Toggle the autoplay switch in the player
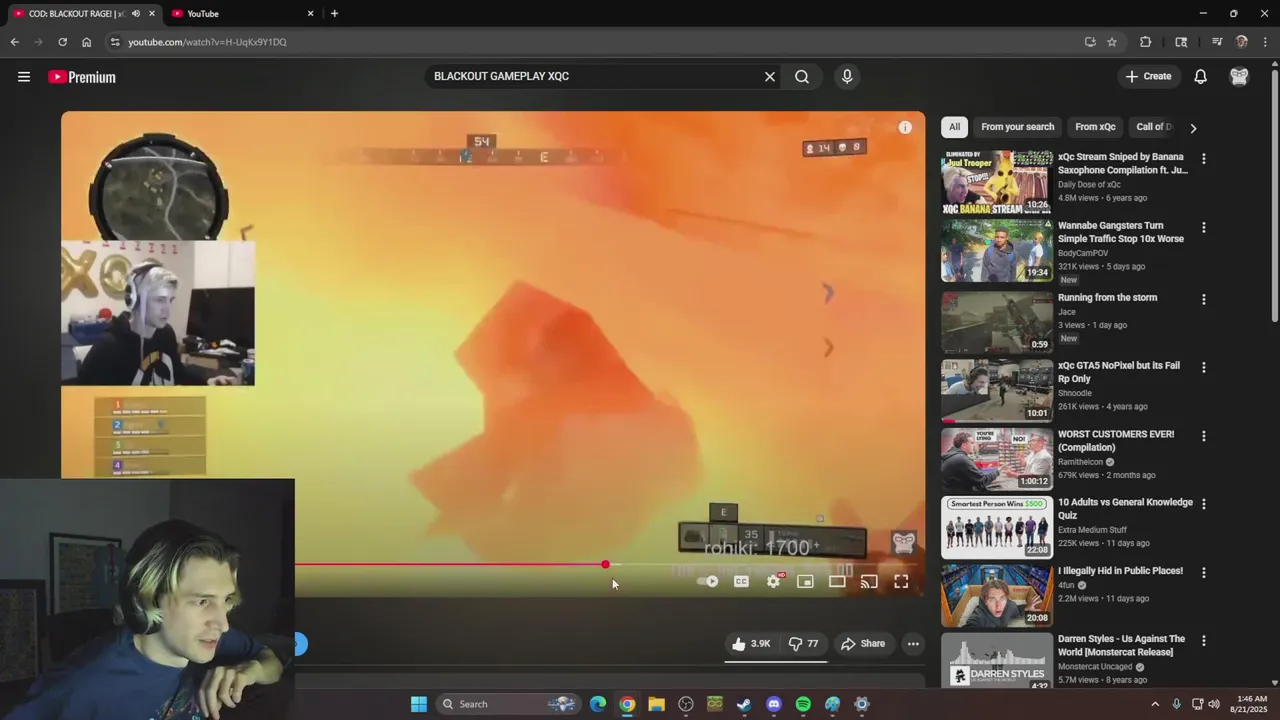1280x720 pixels. pyautogui.click(x=708, y=581)
